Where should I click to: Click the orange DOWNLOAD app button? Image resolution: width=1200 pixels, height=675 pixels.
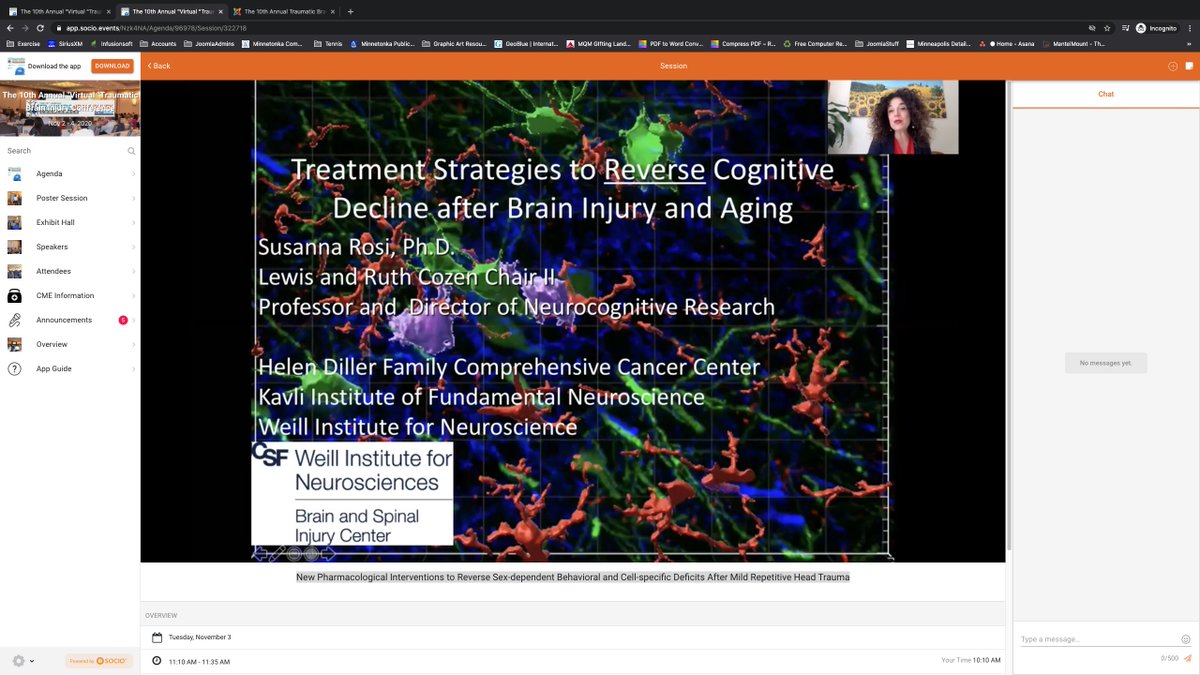pyautogui.click(x=110, y=65)
